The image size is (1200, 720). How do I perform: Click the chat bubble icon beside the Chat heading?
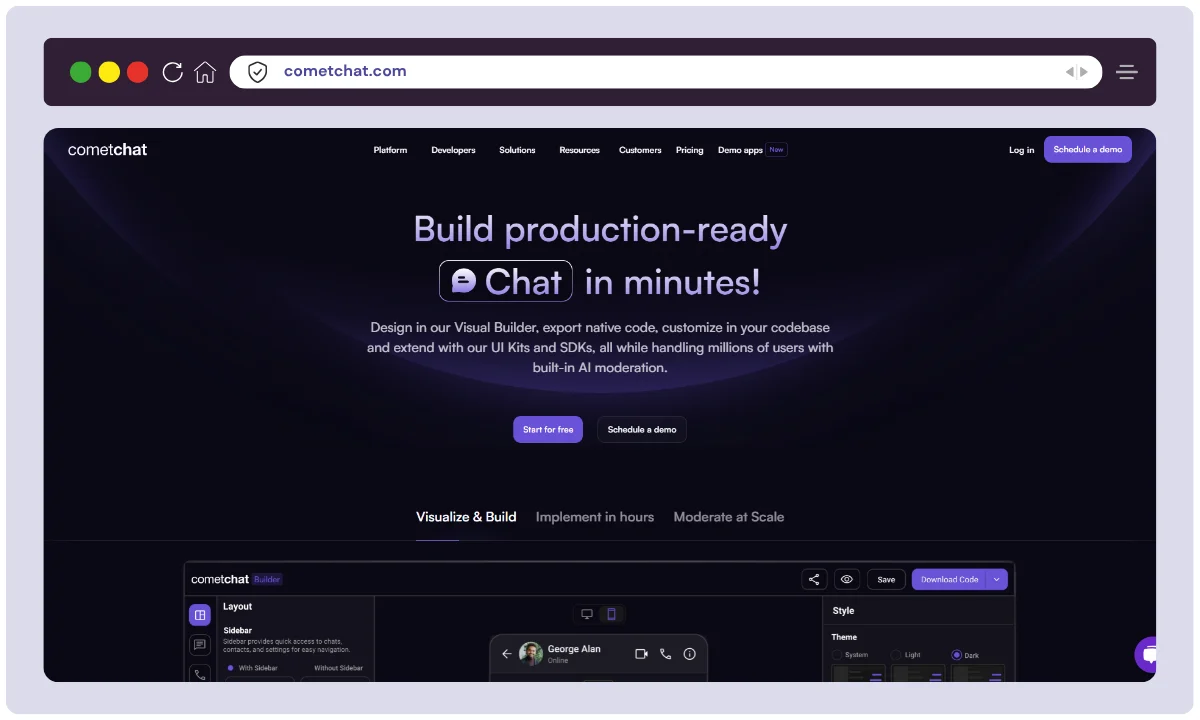pos(463,281)
